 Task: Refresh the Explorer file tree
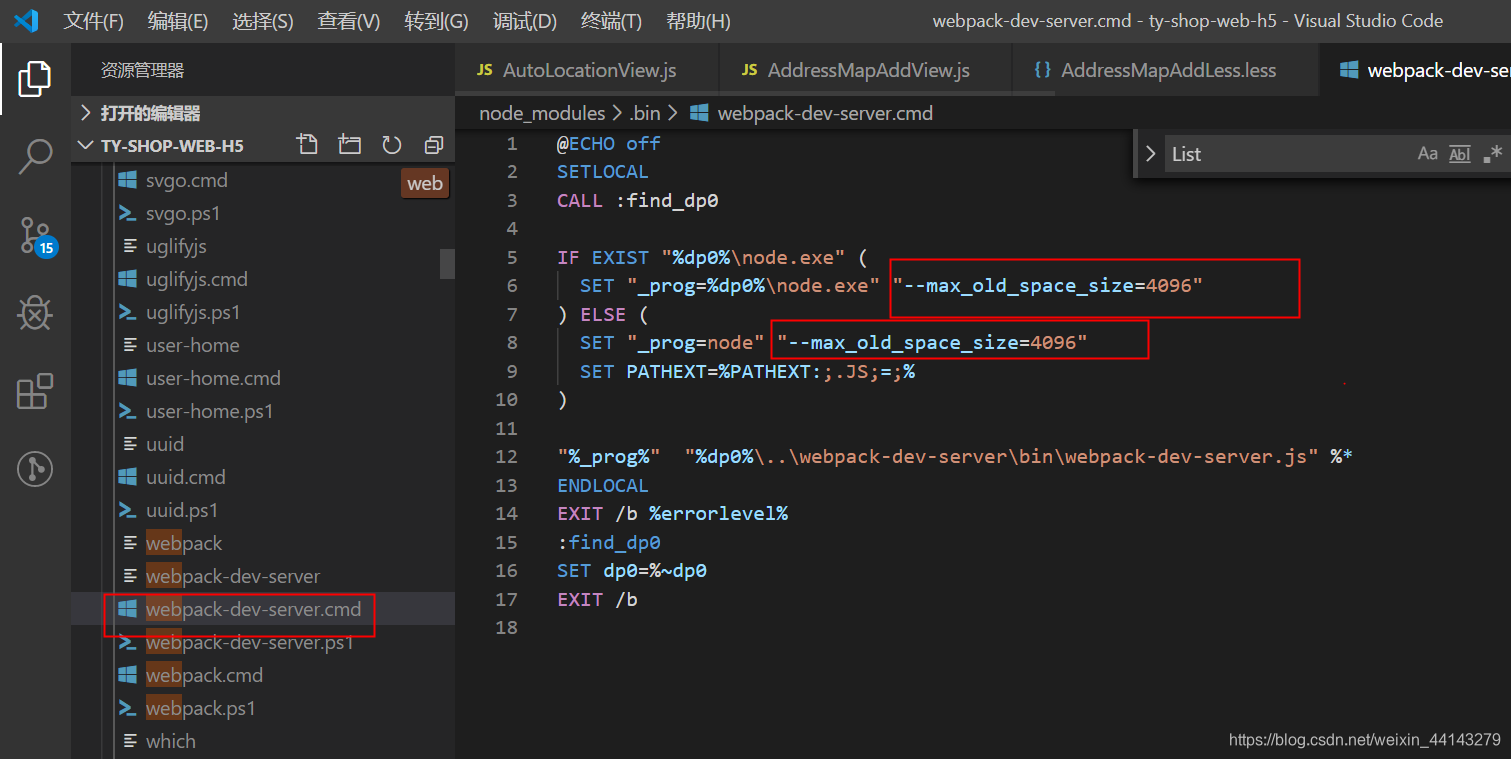[391, 144]
